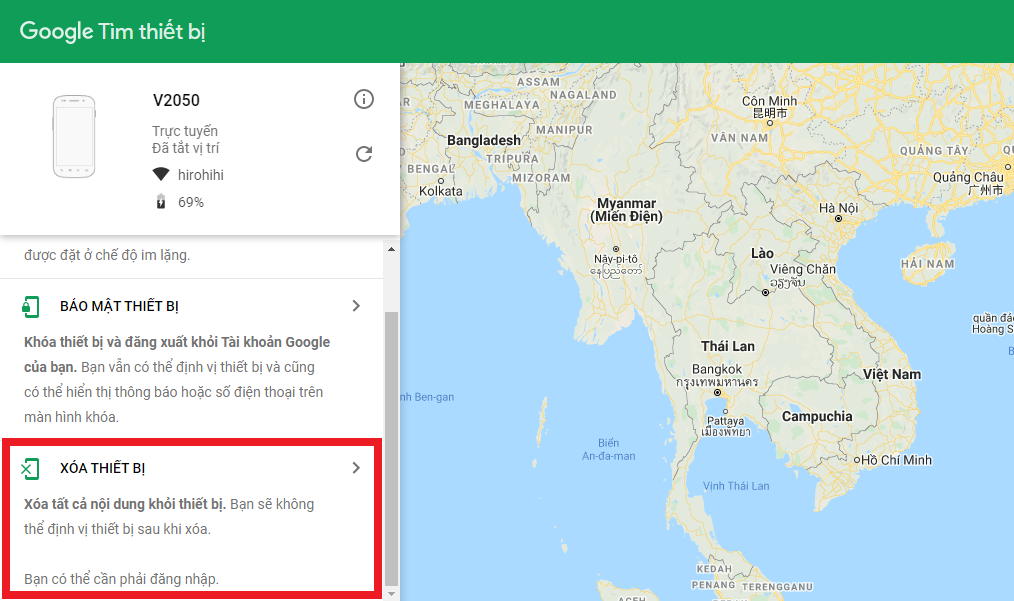Click the QUẢNG TÂY province label
Image resolution: width=1014 pixels, height=601 pixels.
pos(934,151)
